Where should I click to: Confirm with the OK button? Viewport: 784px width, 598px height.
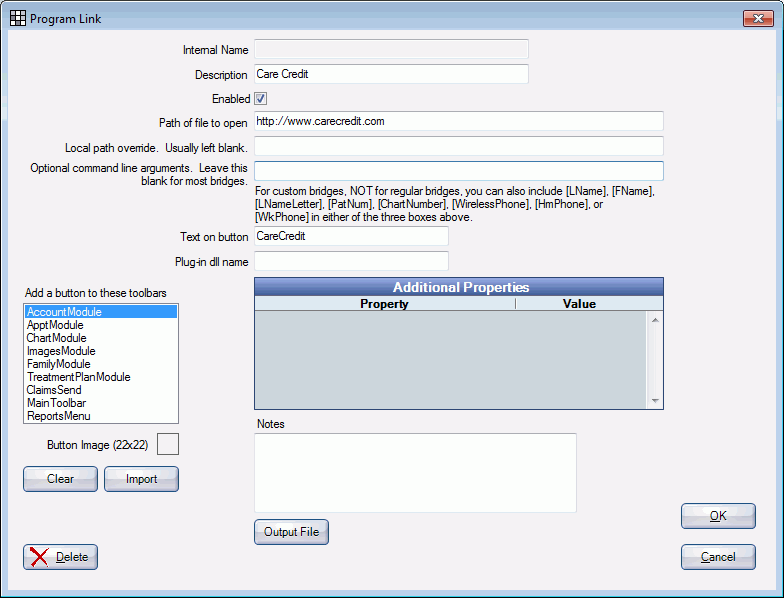tap(718, 516)
